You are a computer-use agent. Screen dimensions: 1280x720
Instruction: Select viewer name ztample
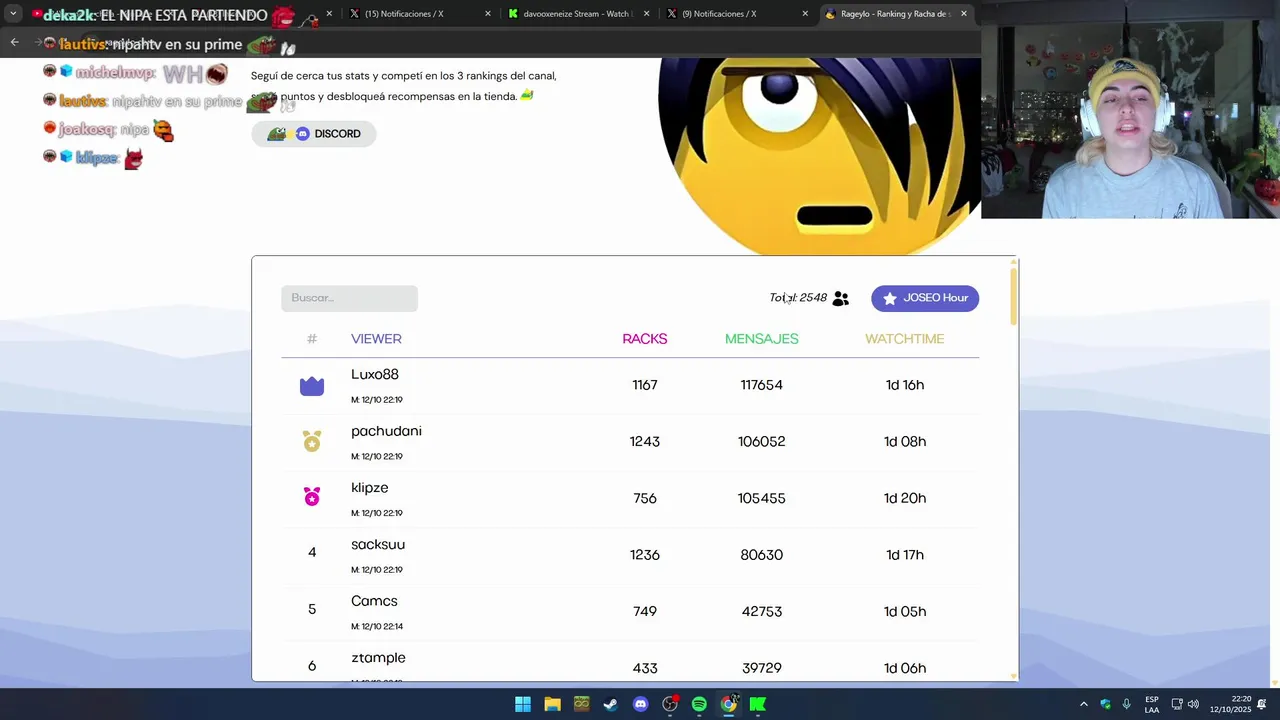click(x=378, y=658)
